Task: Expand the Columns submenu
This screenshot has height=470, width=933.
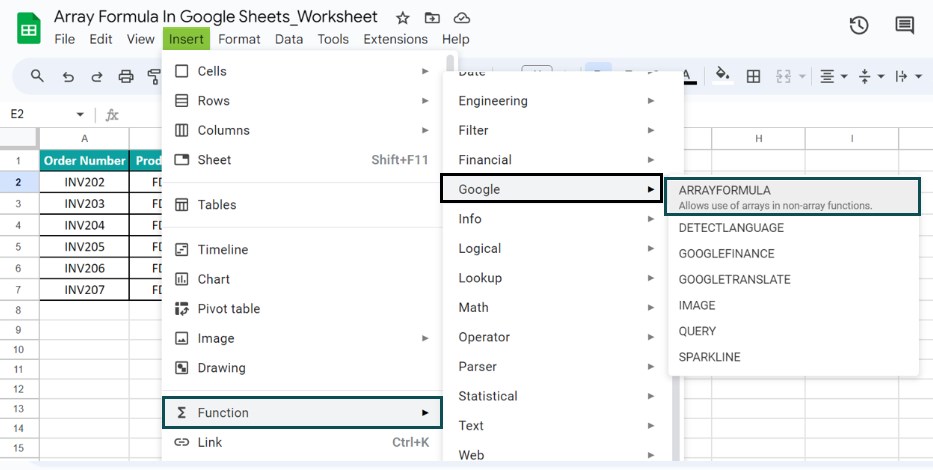Action: tap(302, 130)
